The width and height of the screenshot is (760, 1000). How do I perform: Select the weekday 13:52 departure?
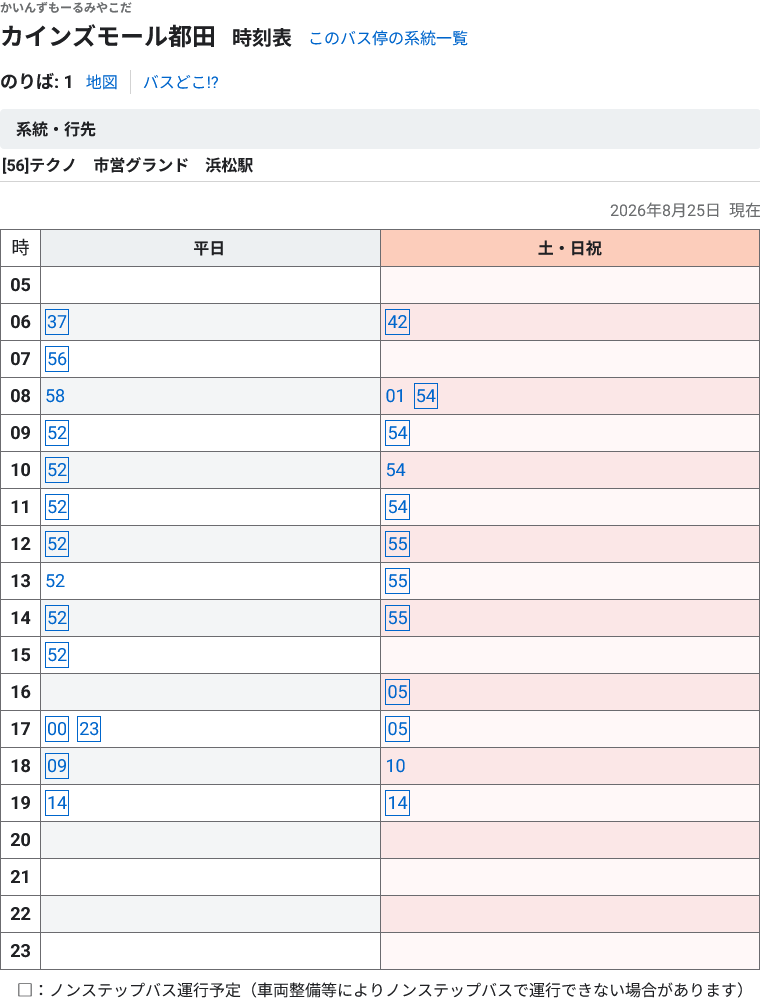(55, 581)
